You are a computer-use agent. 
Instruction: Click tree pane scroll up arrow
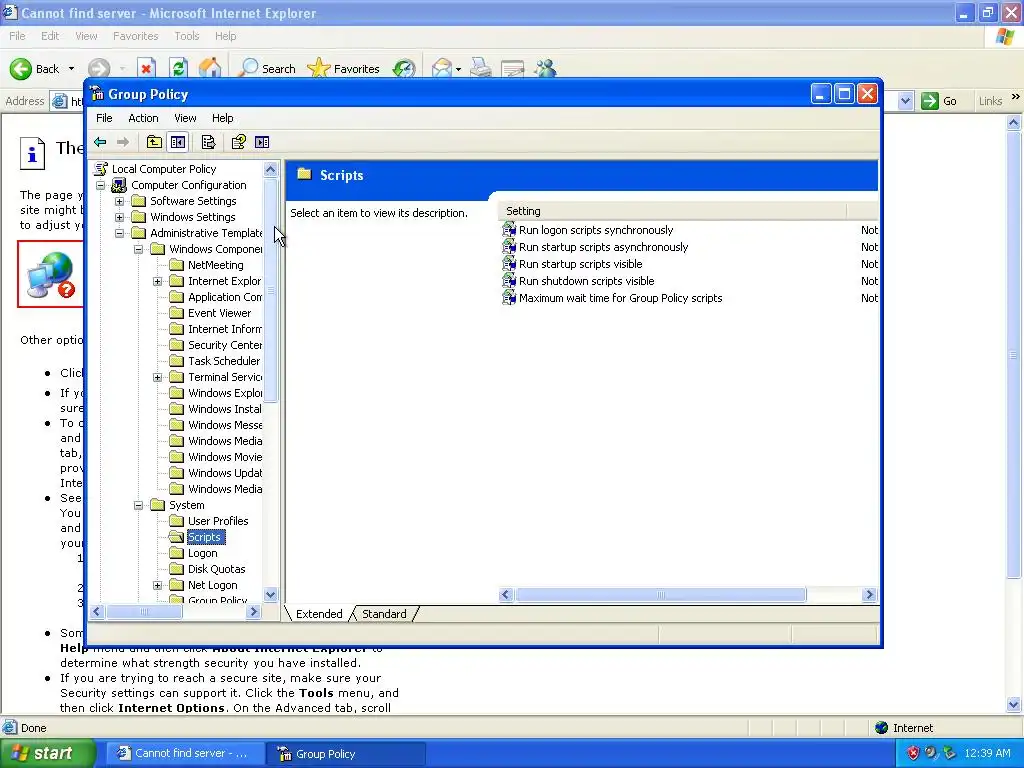(x=270, y=170)
